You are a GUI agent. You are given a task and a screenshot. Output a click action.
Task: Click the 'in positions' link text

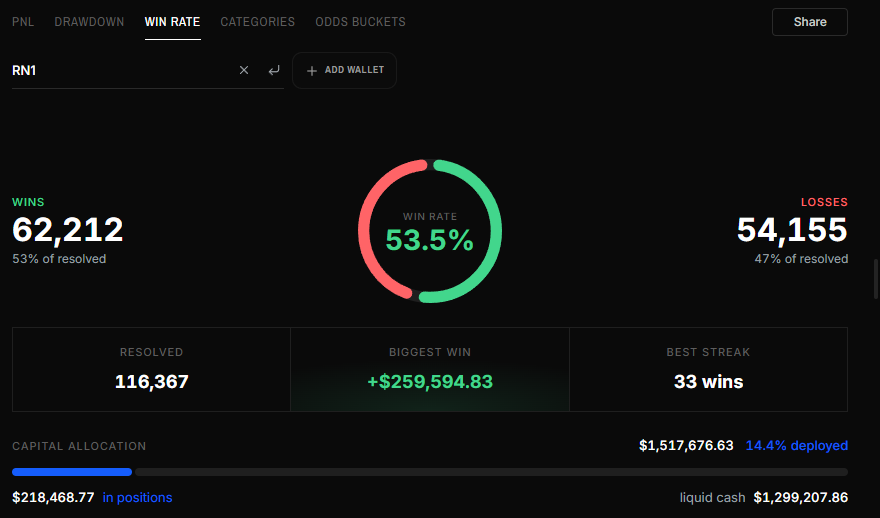(138, 498)
